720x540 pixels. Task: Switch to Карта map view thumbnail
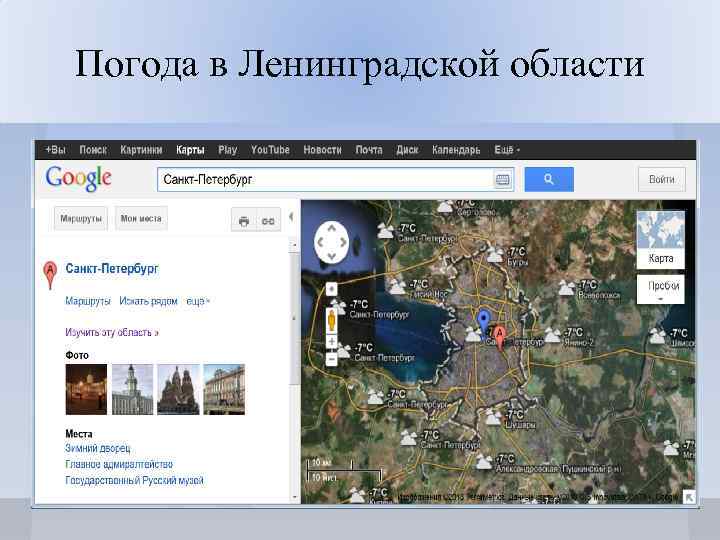660,239
